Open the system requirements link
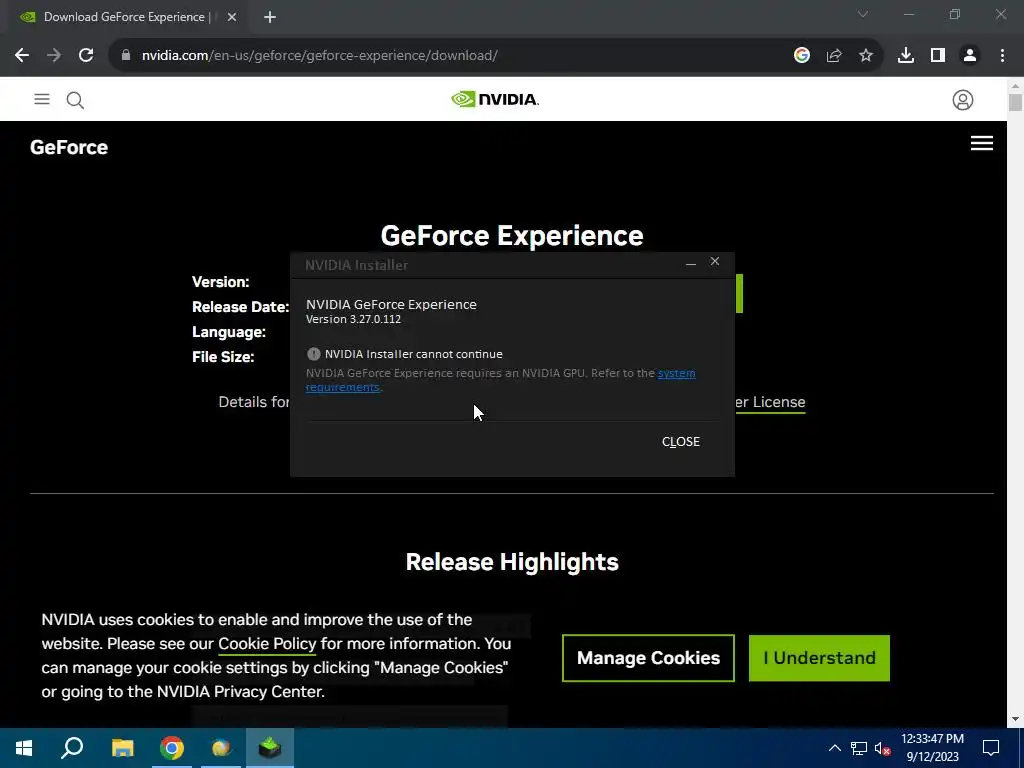The width and height of the screenshot is (1024, 768). click(677, 373)
